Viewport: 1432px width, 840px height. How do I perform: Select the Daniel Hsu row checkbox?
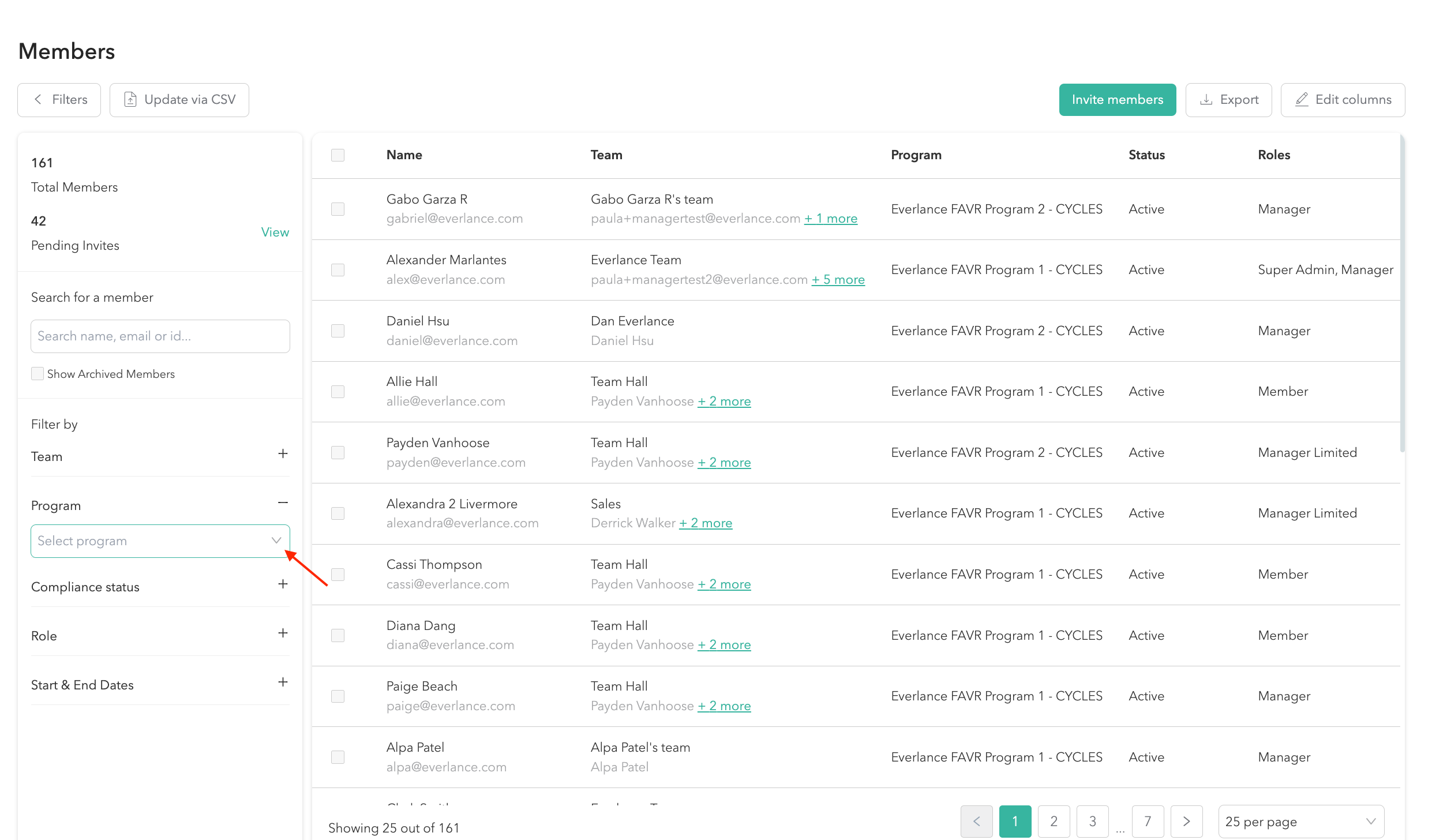338,331
